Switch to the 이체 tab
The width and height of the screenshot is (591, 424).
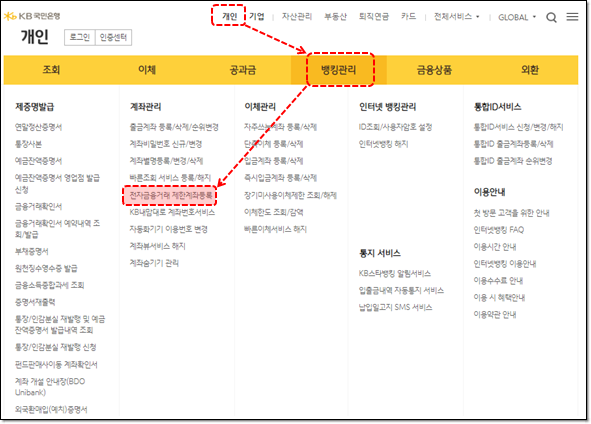click(x=147, y=70)
